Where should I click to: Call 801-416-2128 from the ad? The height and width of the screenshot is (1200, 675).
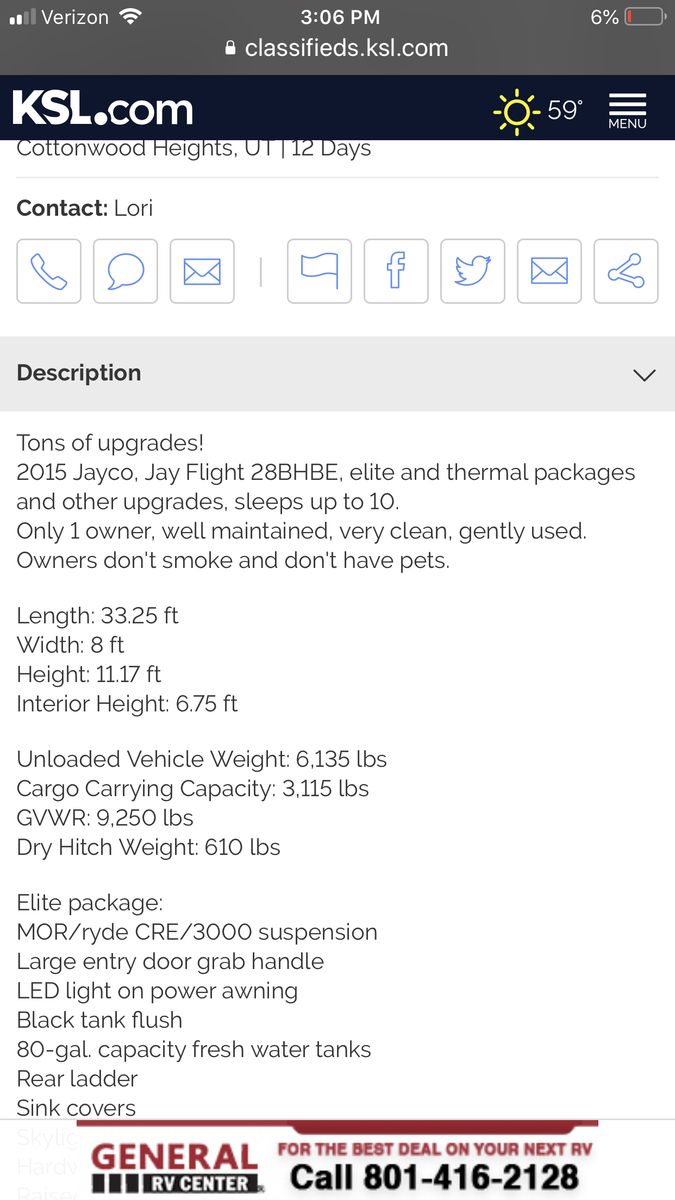tap(434, 1176)
